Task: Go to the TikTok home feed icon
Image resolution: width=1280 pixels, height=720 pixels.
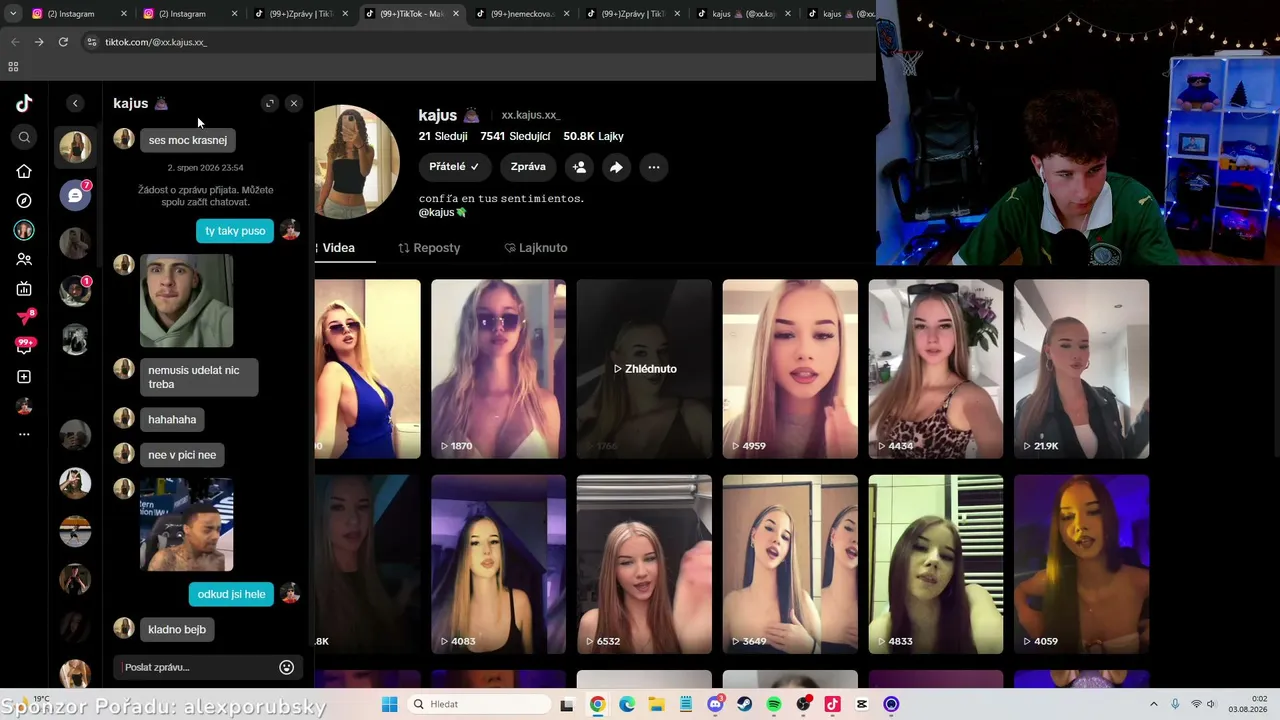Action: (x=24, y=171)
